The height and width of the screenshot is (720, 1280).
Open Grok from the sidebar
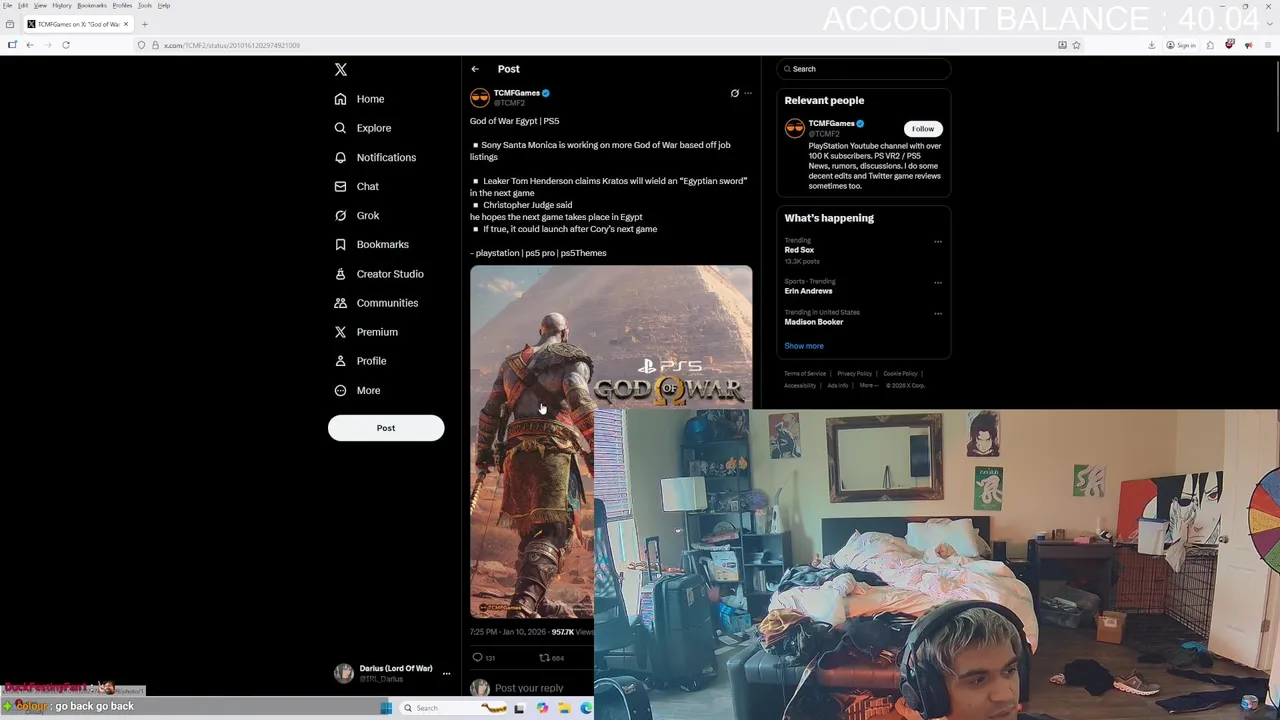pos(357,215)
